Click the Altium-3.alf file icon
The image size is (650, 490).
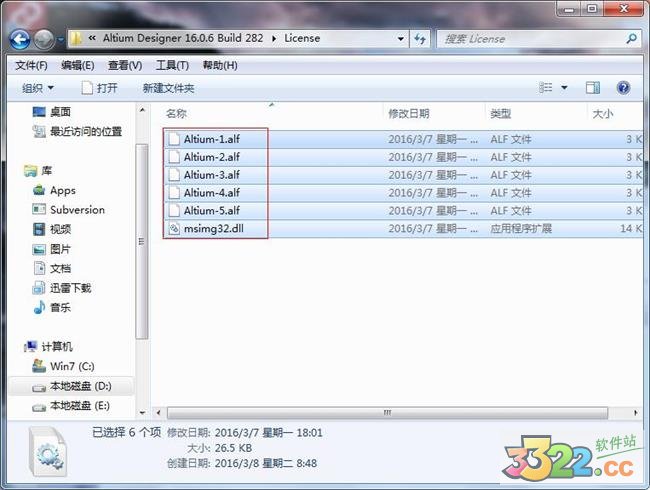click(x=174, y=175)
